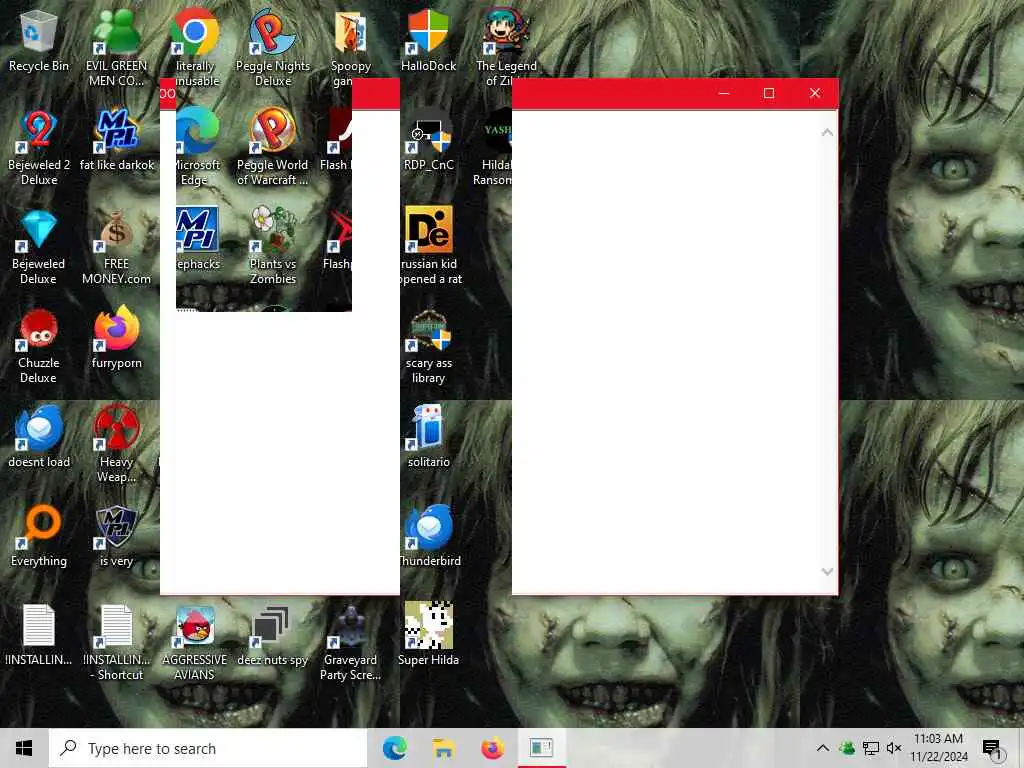Select Peggle World of Warcraft icon
The height and width of the screenshot is (768, 1024).
pos(272,148)
